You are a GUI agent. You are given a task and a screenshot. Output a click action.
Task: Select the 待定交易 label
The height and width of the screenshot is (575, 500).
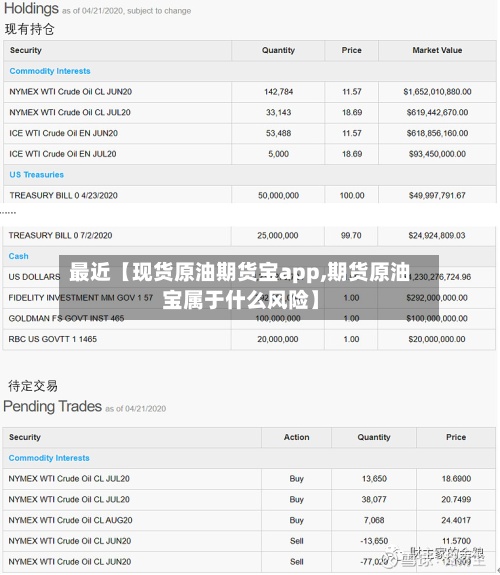click(x=33, y=386)
